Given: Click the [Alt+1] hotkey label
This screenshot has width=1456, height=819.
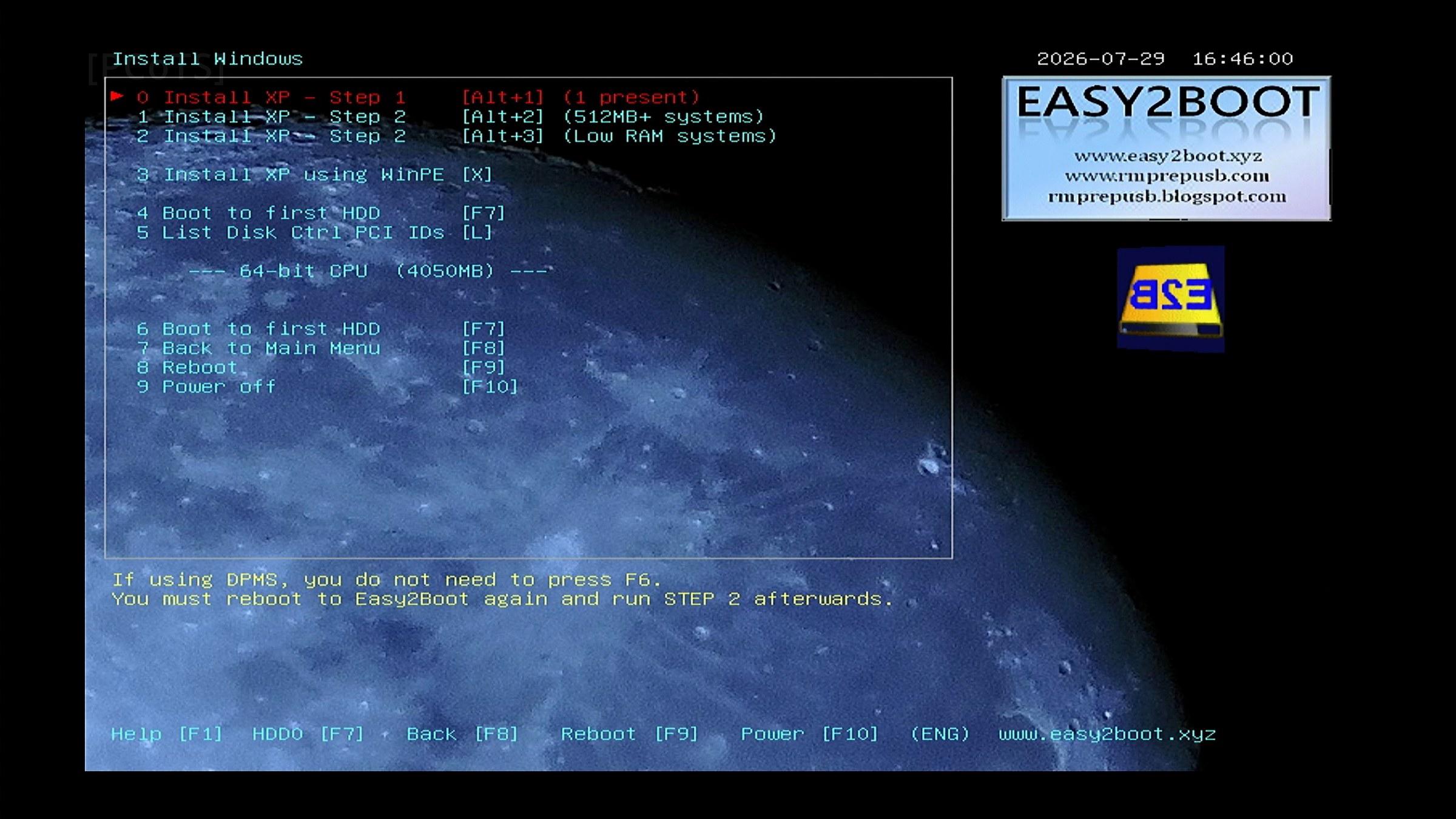Looking at the screenshot, I should 503,97.
